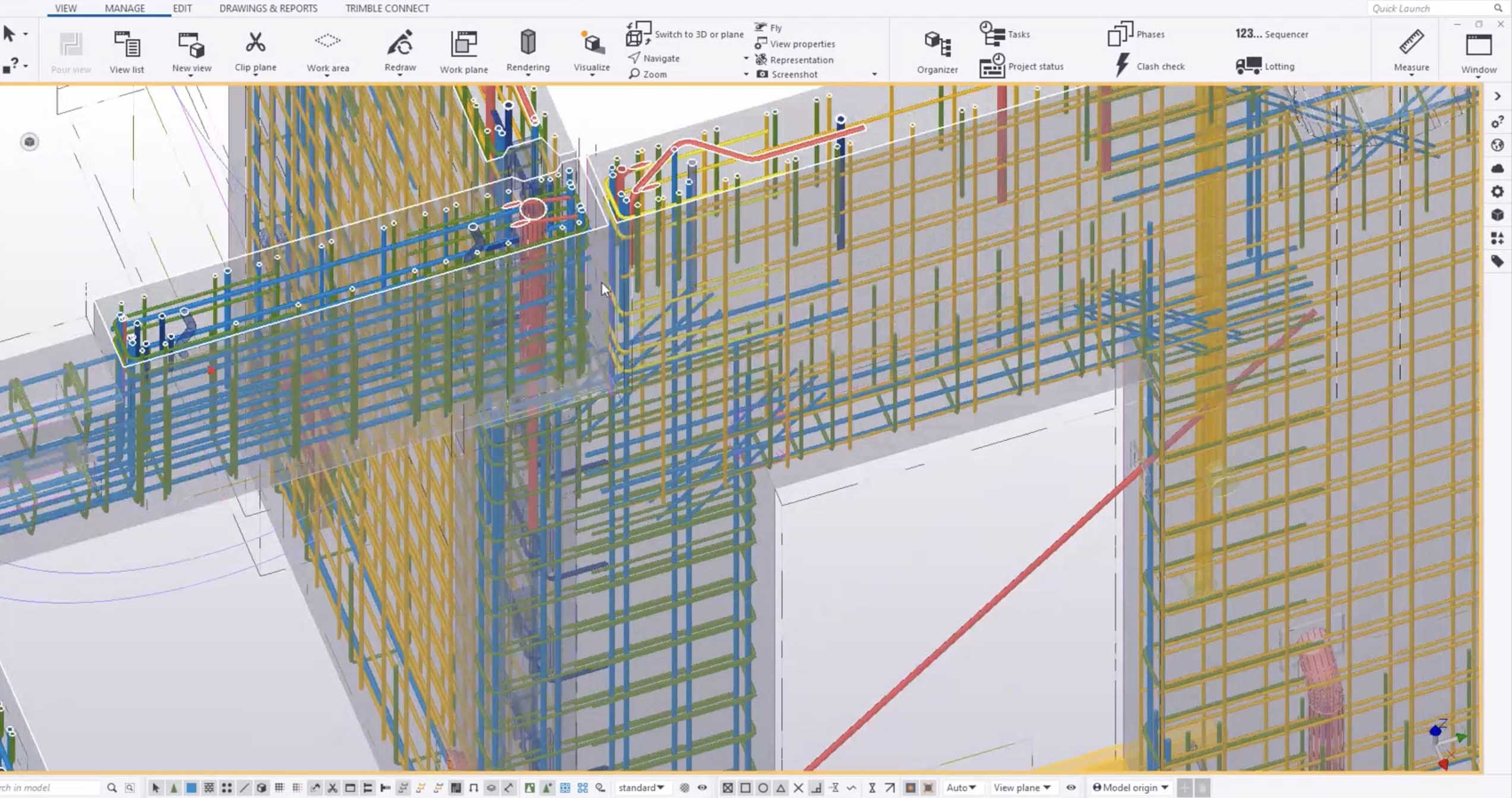1512x798 pixels.
Task: Open the Rendering options
Action: click(x=527, y=50)
